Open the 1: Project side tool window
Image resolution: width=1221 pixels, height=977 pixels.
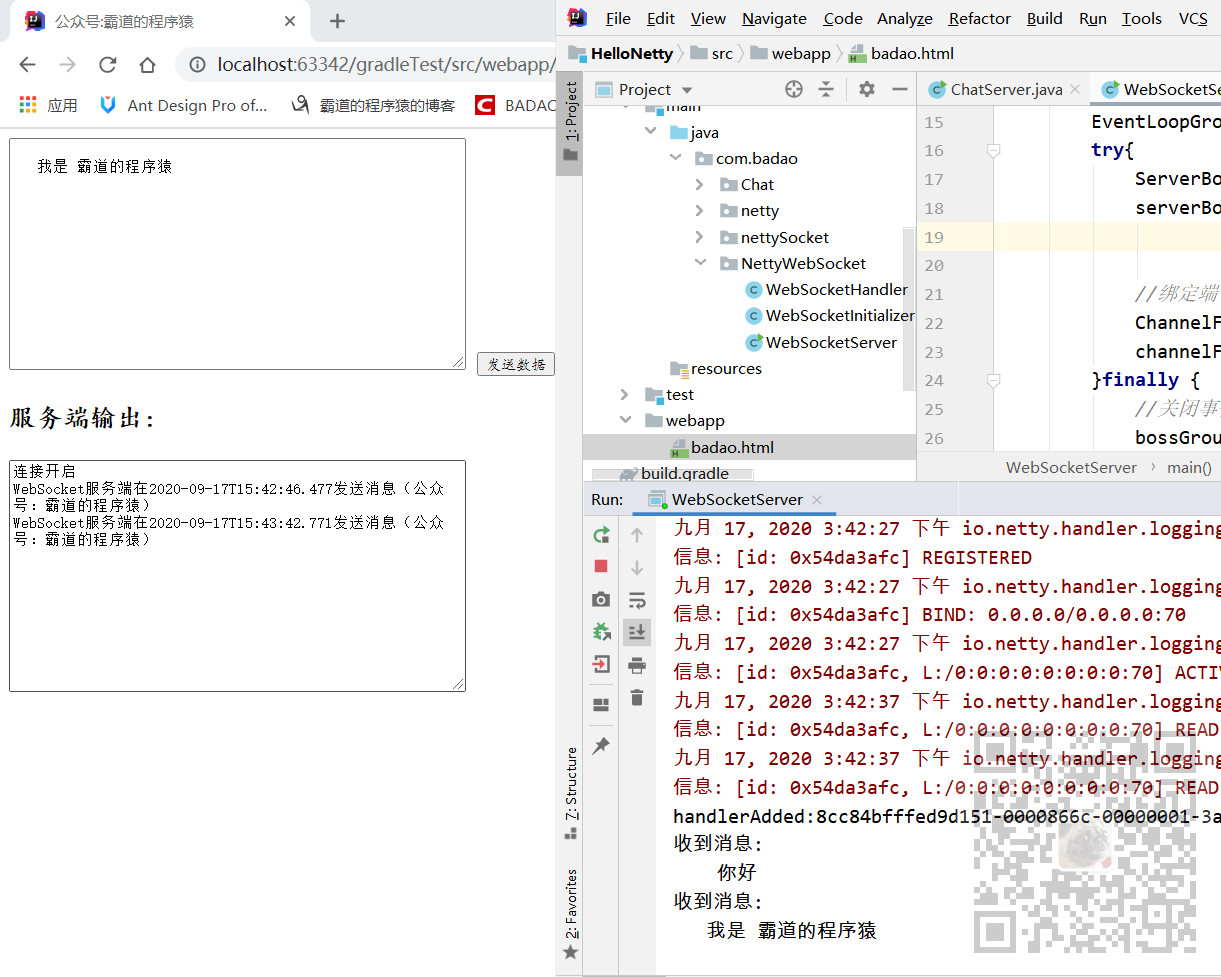pyautogui.click(x=569, y=122)
